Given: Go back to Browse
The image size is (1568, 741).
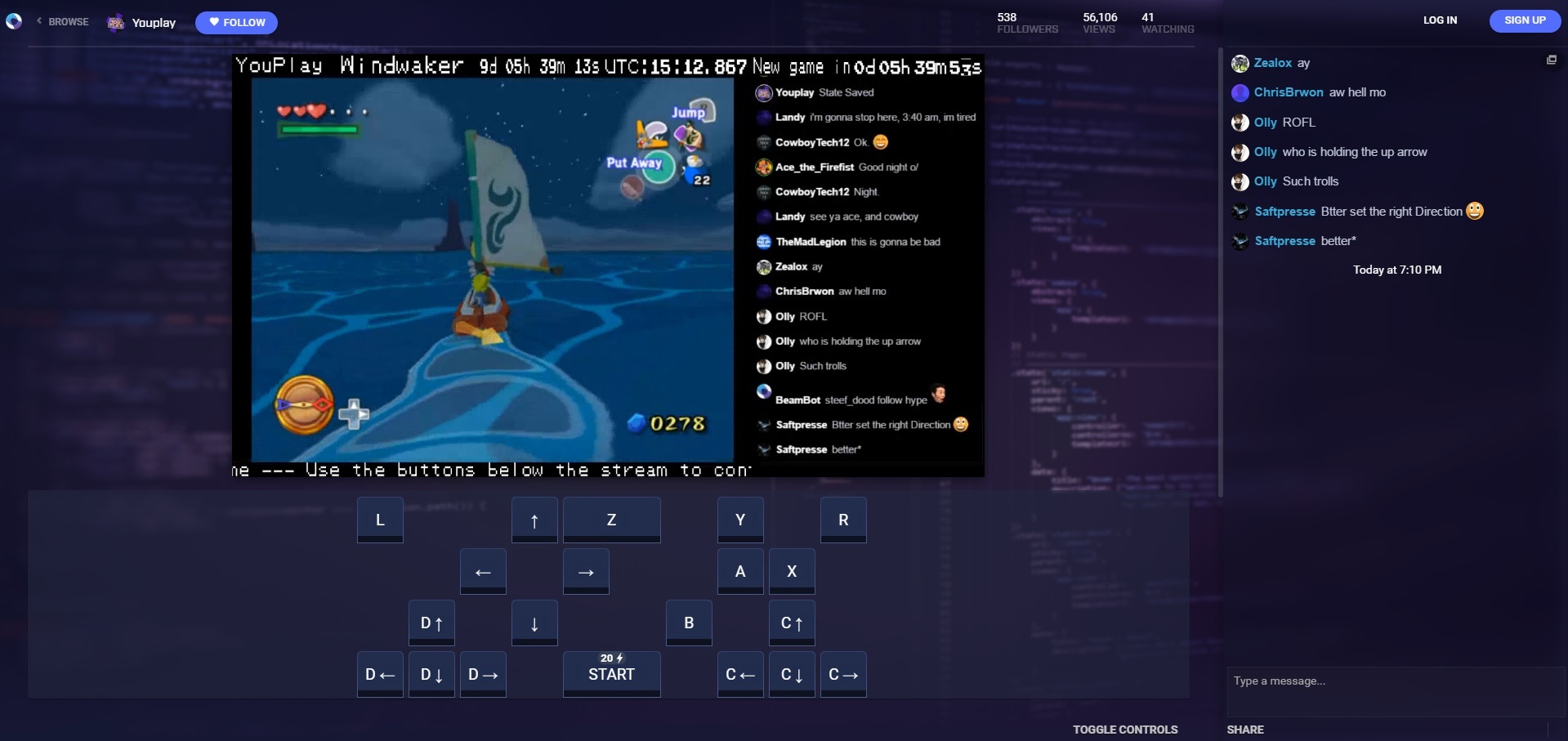Looking at the screenshot, I should 63,22.
